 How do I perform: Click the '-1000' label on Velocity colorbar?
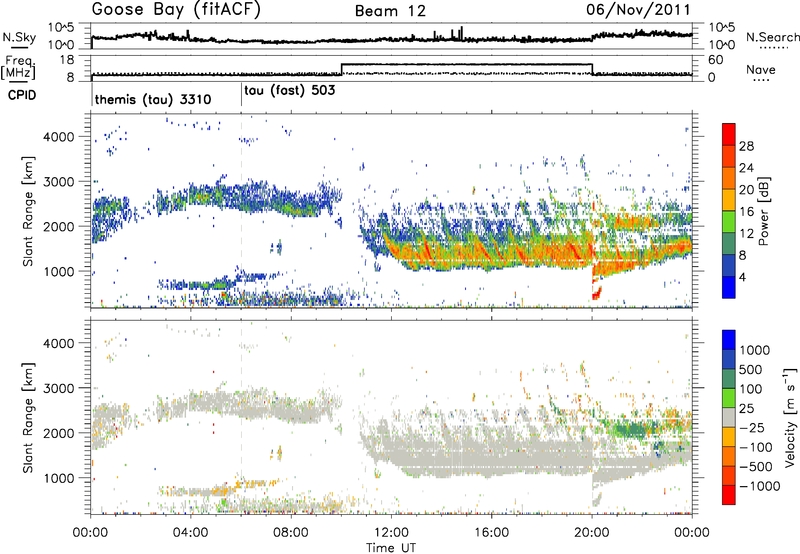pyautogui.click(x=759, y=486)
